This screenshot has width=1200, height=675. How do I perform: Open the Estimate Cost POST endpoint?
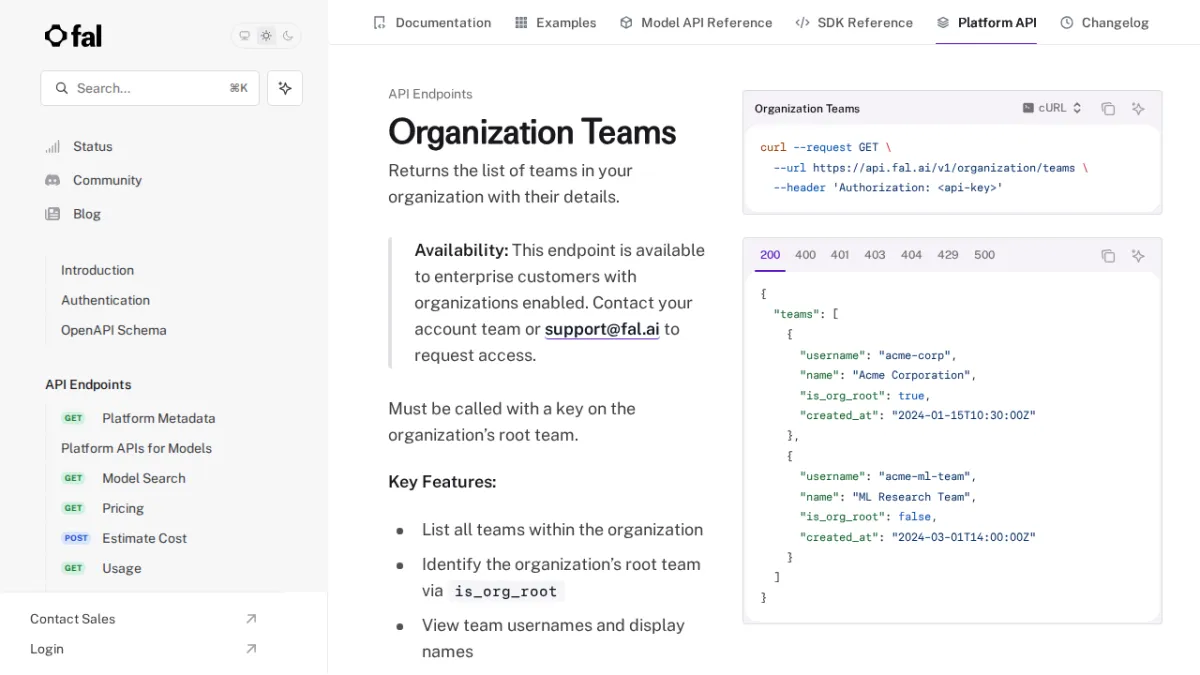tap(144, 538)
